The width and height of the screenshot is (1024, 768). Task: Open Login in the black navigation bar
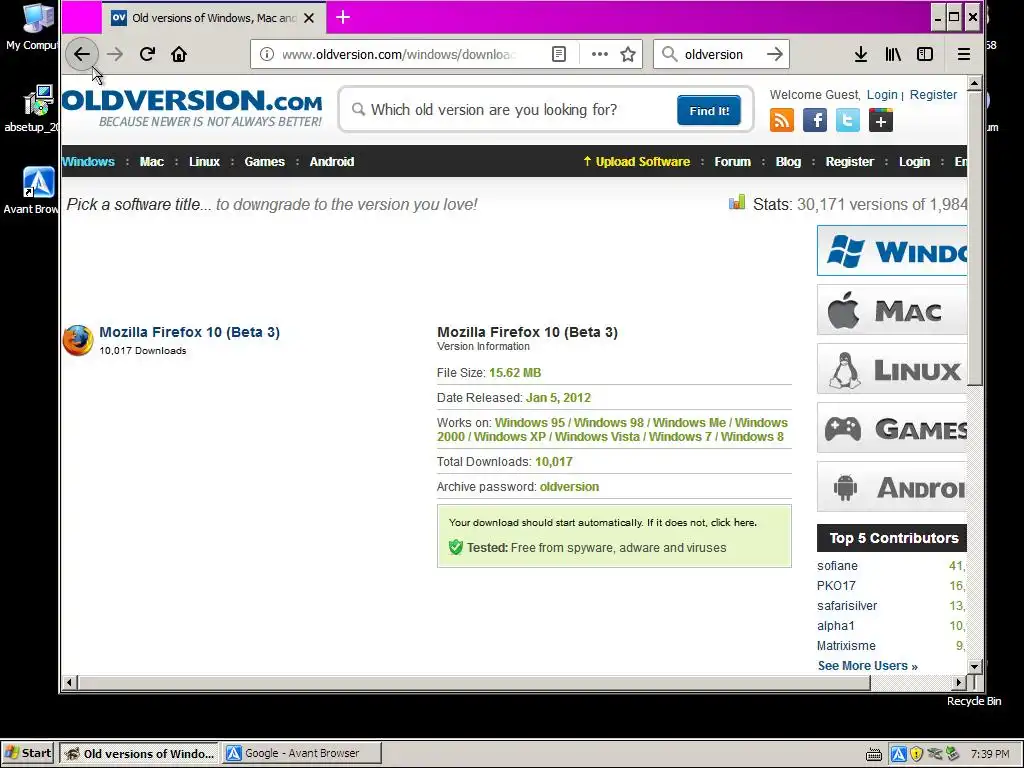click(x=914, y=162)
